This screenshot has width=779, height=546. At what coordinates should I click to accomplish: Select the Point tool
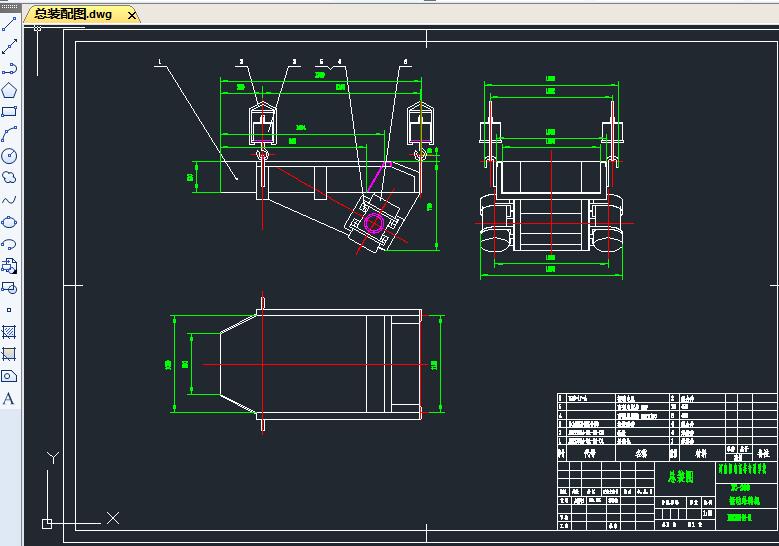(9, 310)
